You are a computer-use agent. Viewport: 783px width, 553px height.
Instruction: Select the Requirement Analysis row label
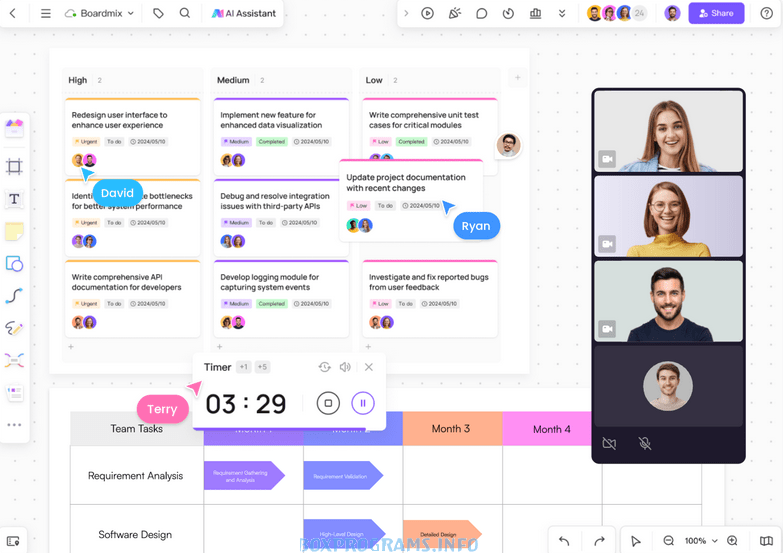pos(136,476)
